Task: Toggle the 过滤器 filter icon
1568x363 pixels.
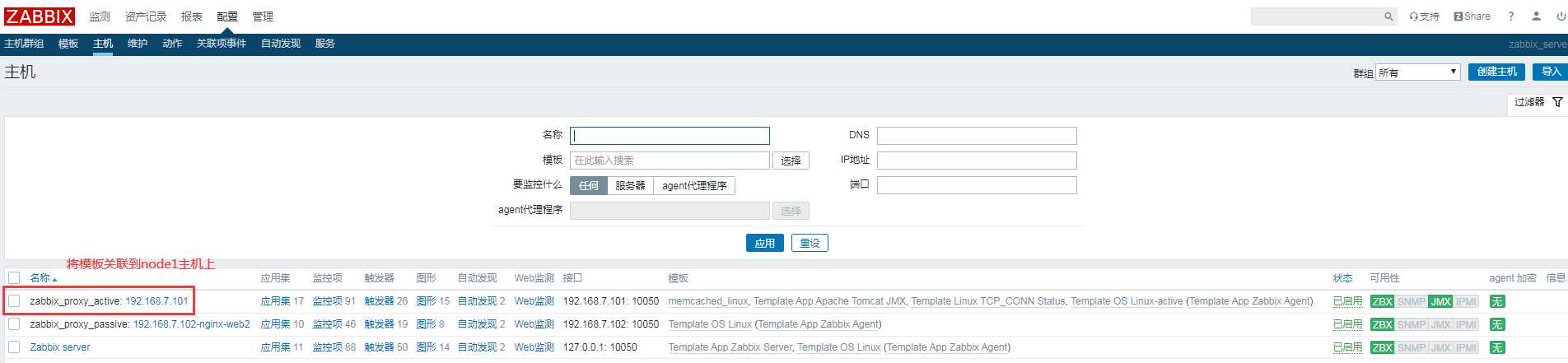Action: pos(1557,102)
